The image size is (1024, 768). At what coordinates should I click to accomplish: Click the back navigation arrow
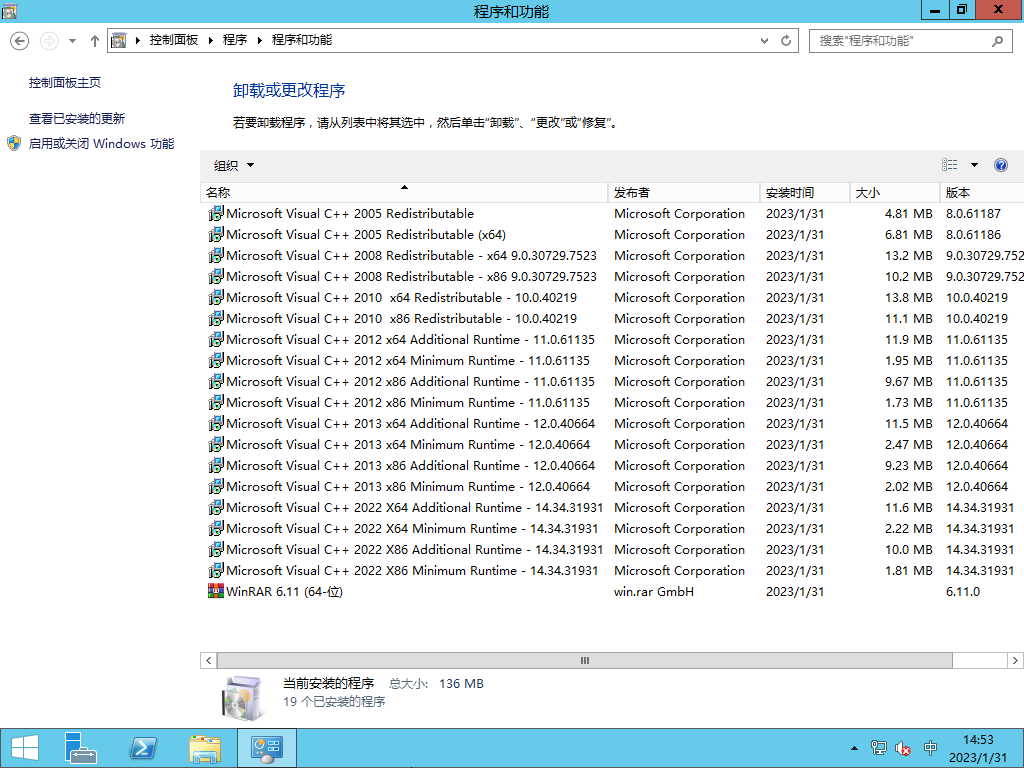point(20,41)
